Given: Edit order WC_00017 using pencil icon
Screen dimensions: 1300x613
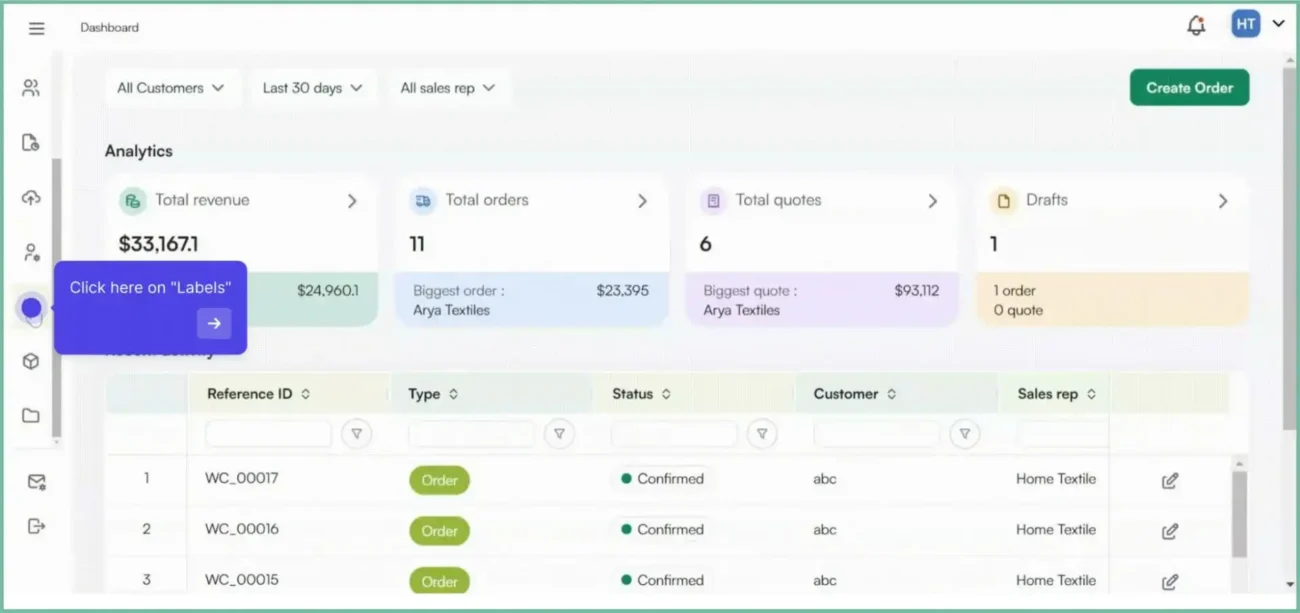Looking at the screenshot, I should point(1170,481).
